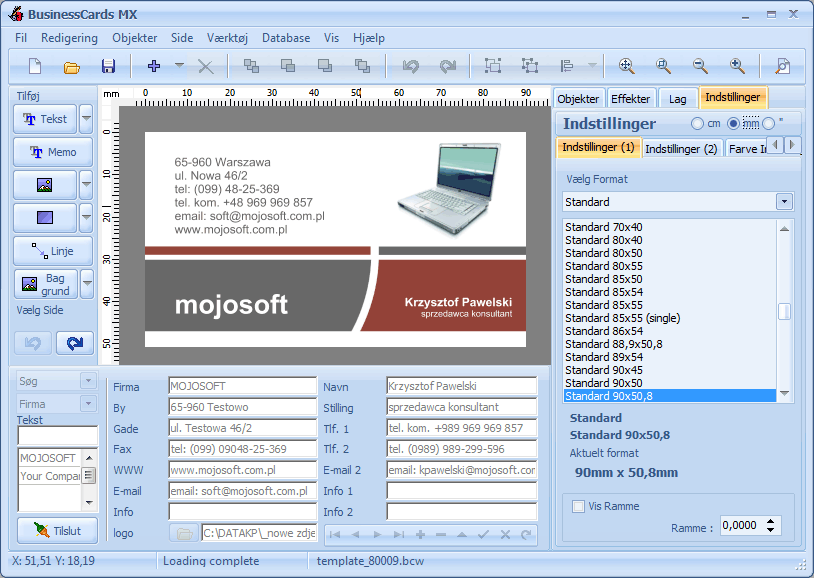
Task: Go to first record in the database navigator
Action: coord(335,534)
